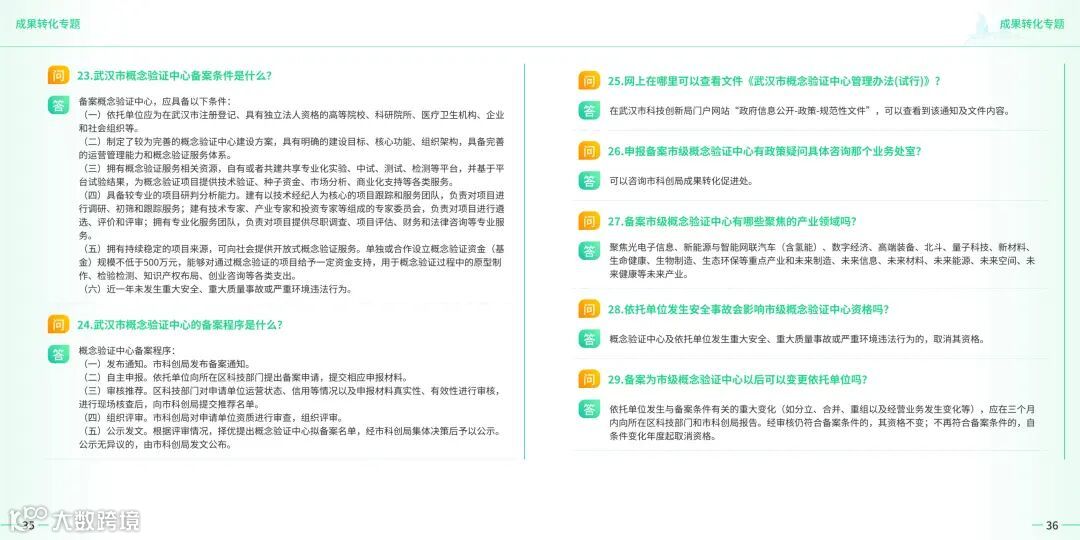Click the line '备案概念验证中心，应具备以下条件:'
1080x540 pixels.
tap(154, 101)
